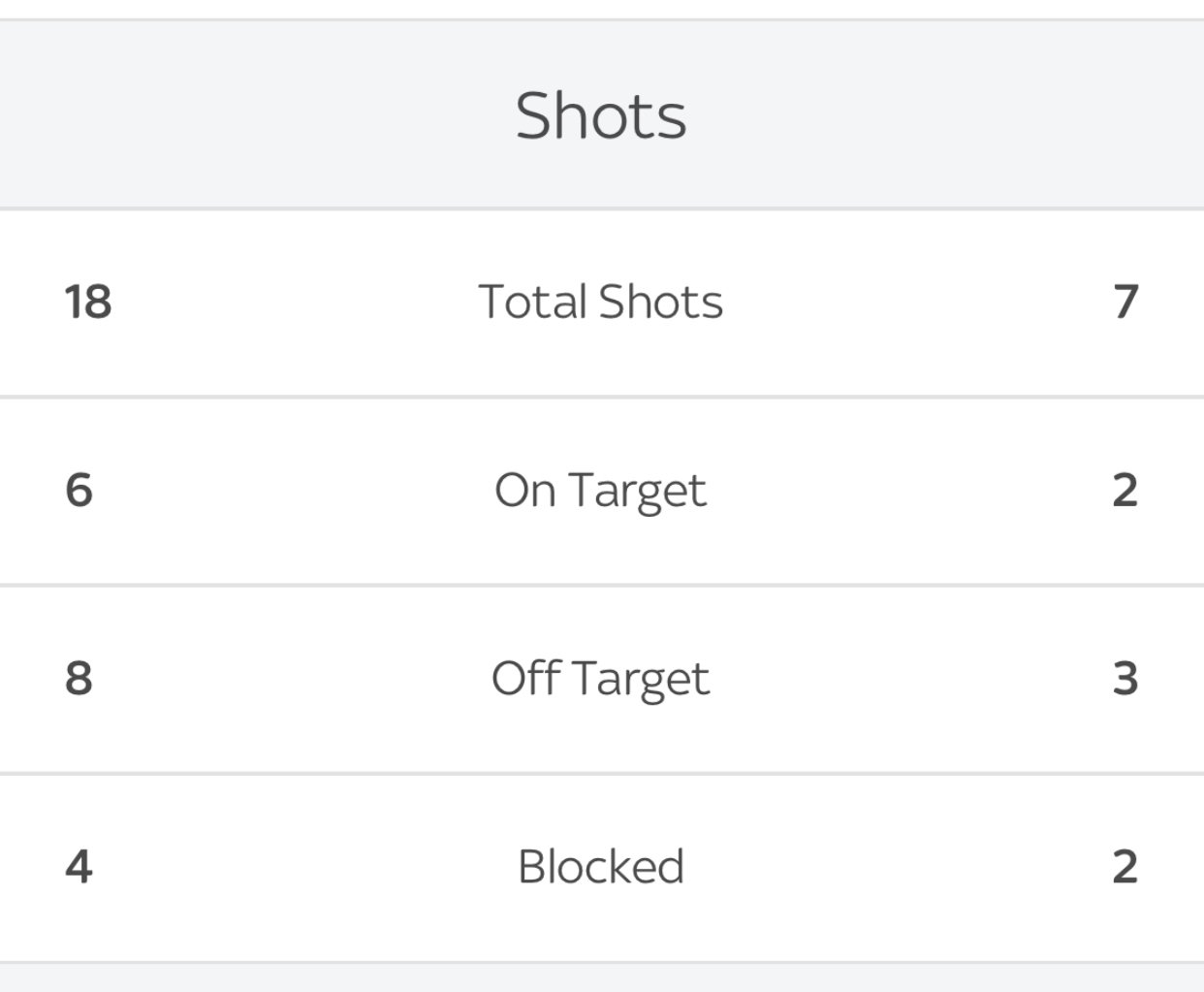Tap home team's on target value 6
Image resolution: width=1204 pixels, height=992 pixels.
click(79, 490)
